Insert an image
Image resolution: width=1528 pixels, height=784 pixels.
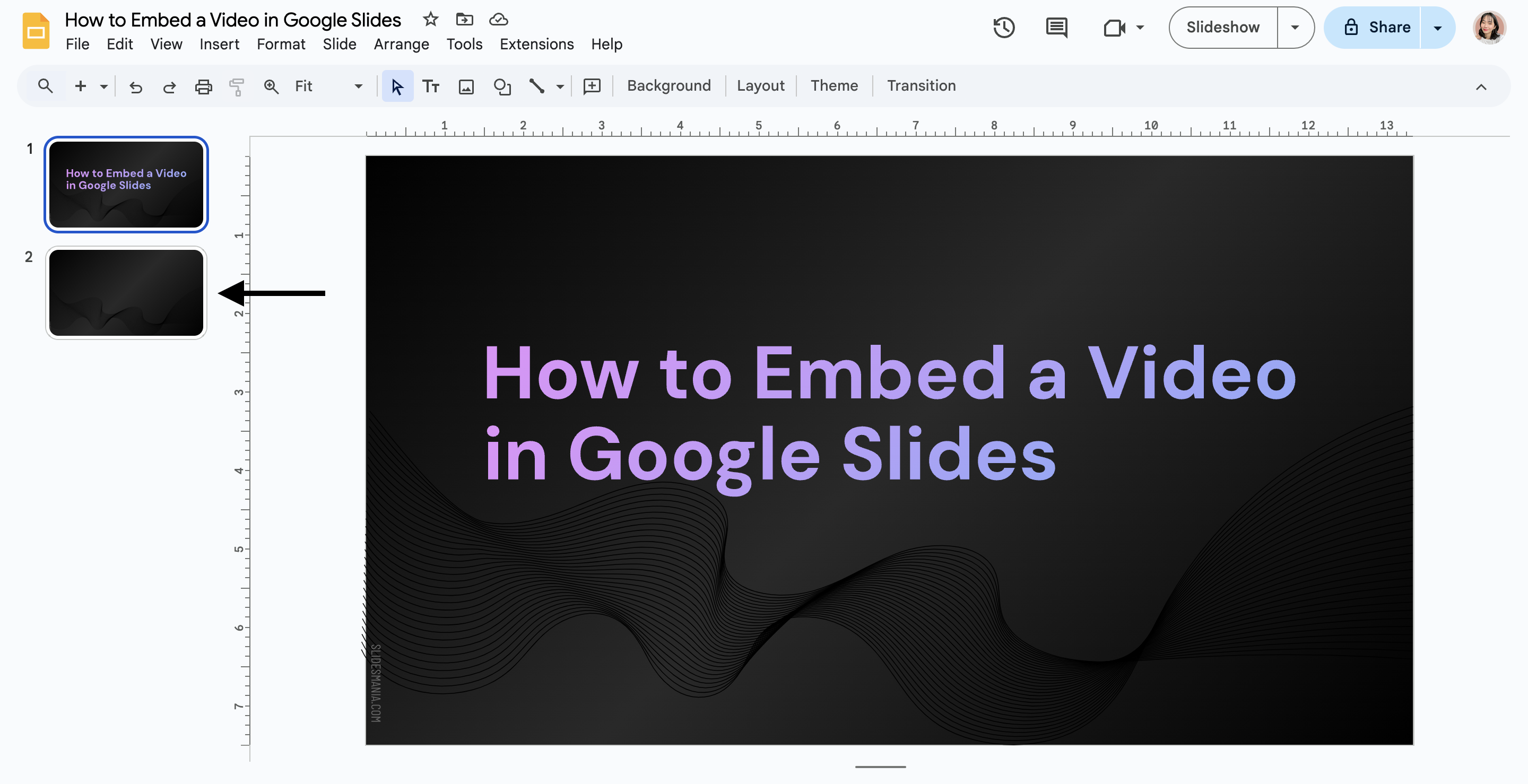click(x=466, y=86)
